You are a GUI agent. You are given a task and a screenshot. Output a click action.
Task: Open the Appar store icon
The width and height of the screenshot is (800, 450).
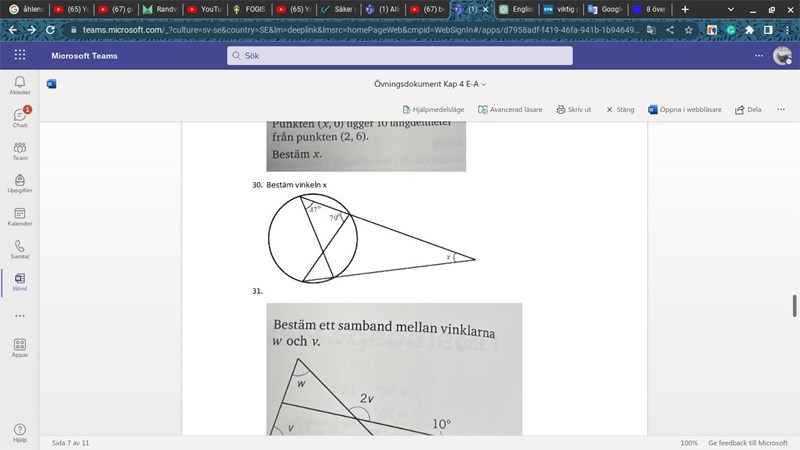click(20, 347)
